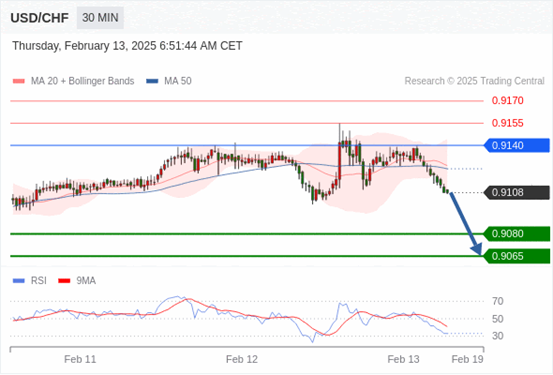The image size is (553, 375).
Task: Click the USD/CHF pair title
Action: 40,18
